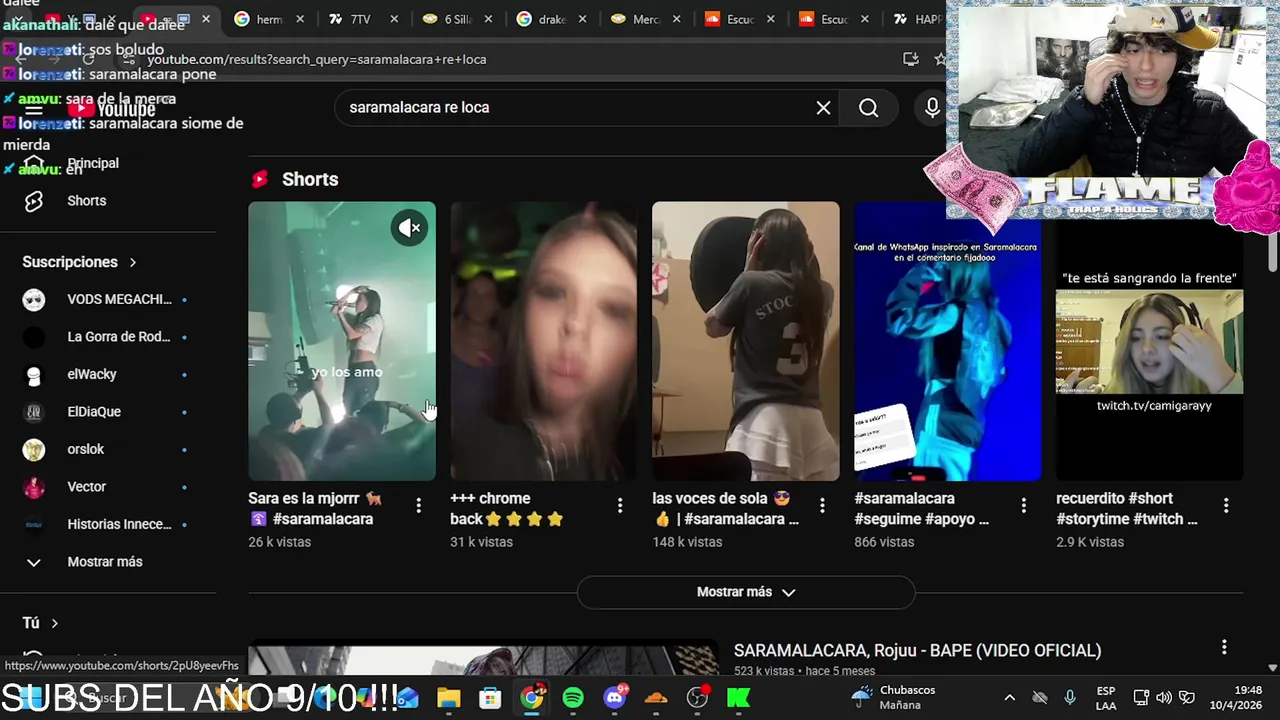Image resolution: width=1280 pixels, height=720 pixels.
Task: Clear the search text with the X icon
Action: [823, 107]
